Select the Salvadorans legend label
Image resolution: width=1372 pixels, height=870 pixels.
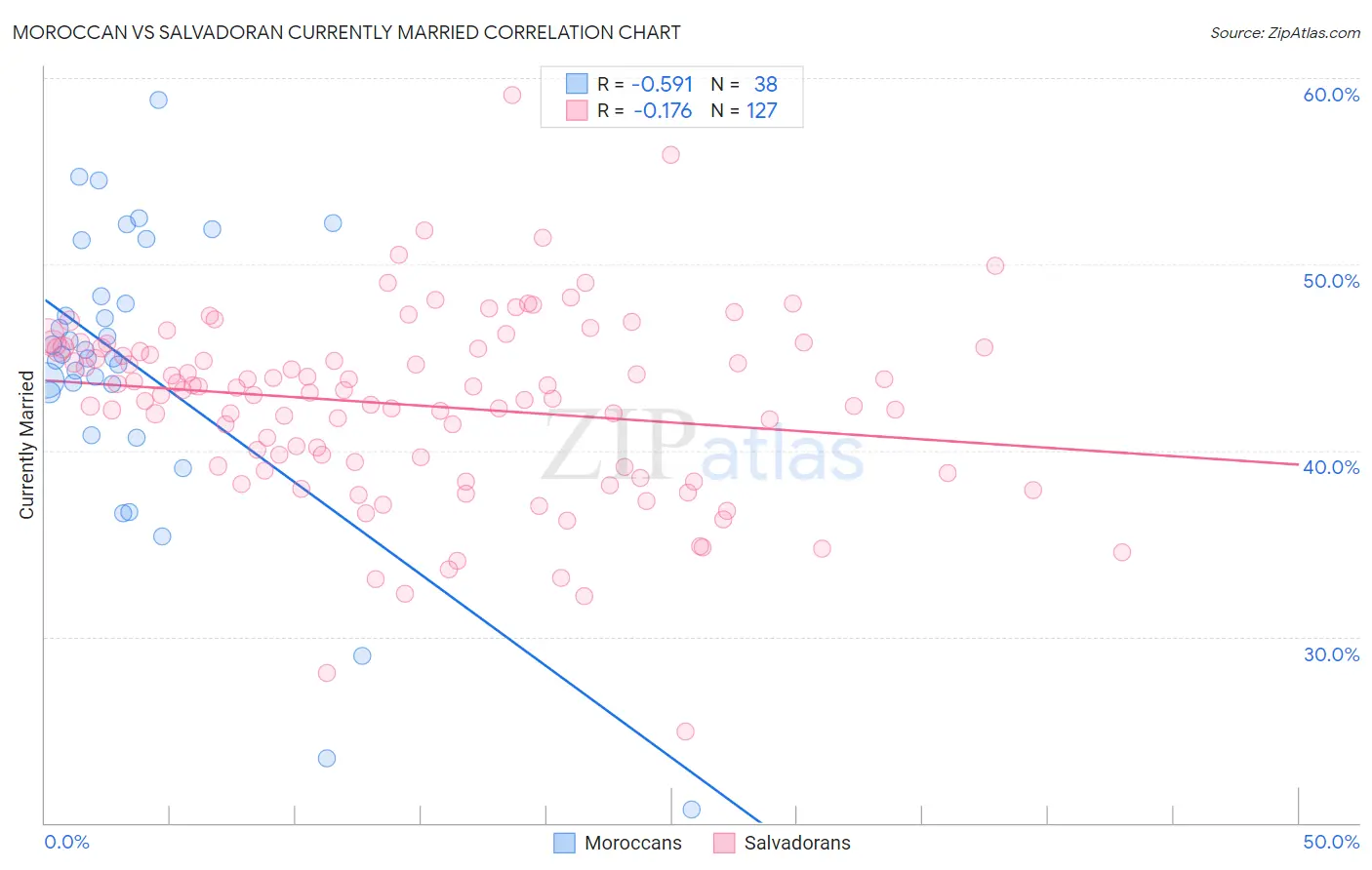[797, 843]
